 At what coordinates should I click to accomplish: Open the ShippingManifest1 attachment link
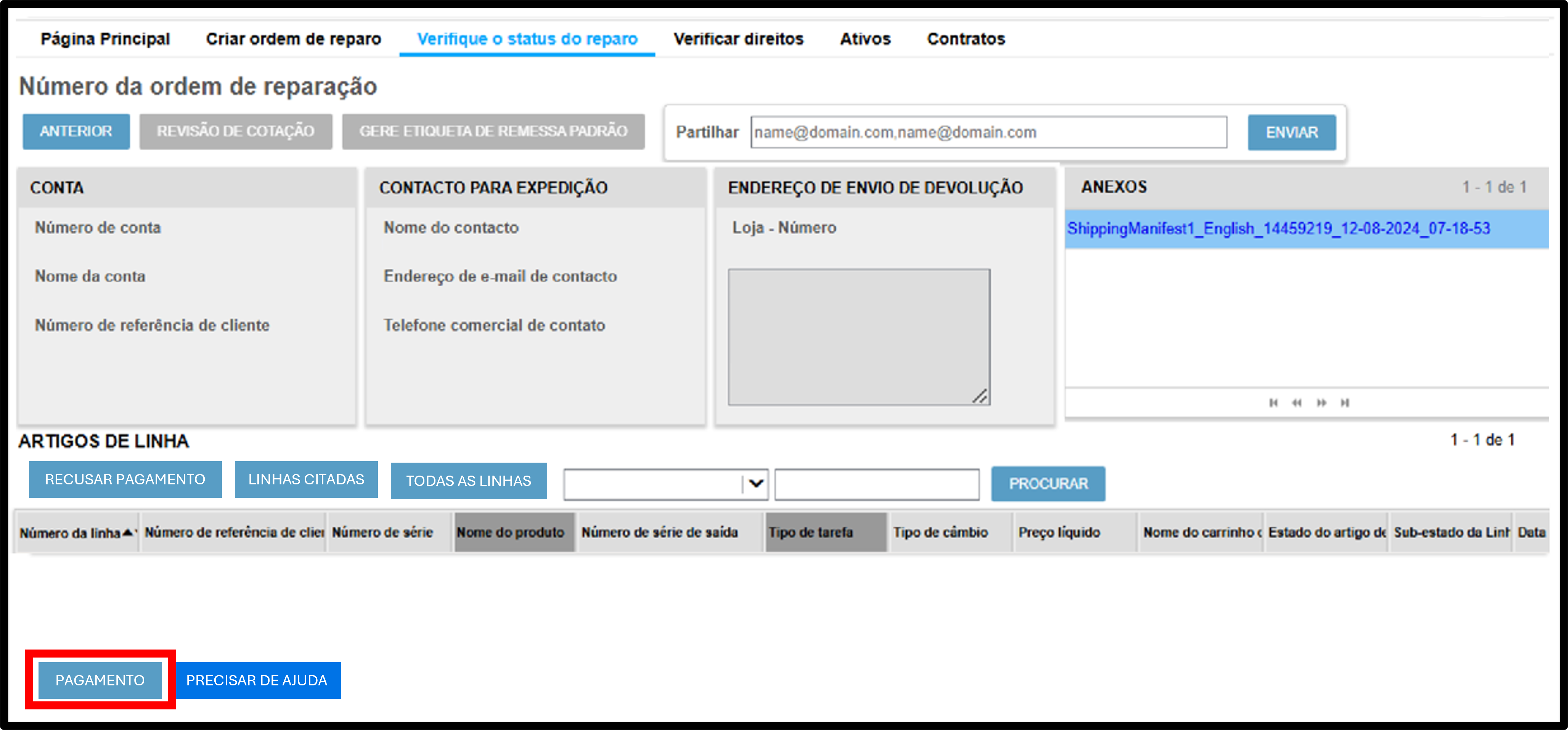pyautogui.click(x=1278, y=228)
